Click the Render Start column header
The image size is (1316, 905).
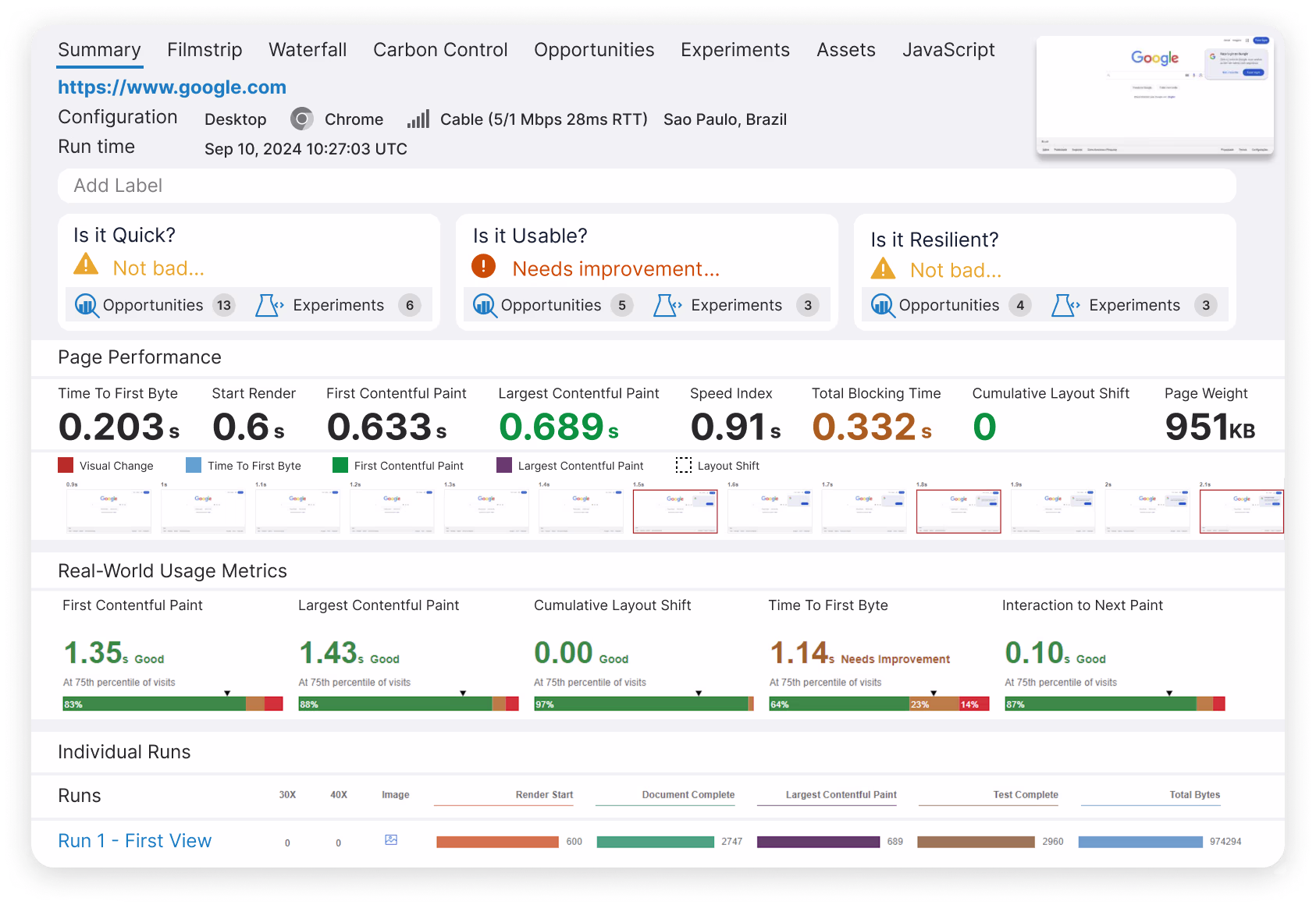544,795
